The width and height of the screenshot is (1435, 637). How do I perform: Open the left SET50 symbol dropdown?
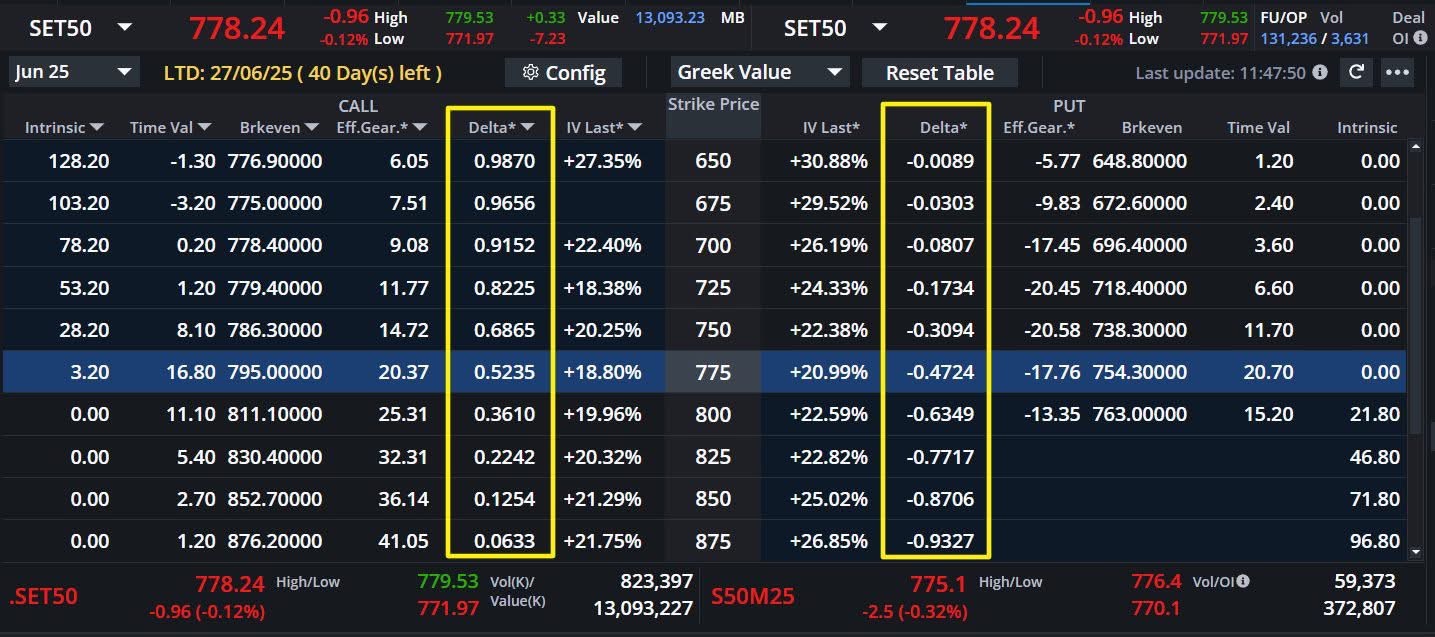tap(124, 28)
